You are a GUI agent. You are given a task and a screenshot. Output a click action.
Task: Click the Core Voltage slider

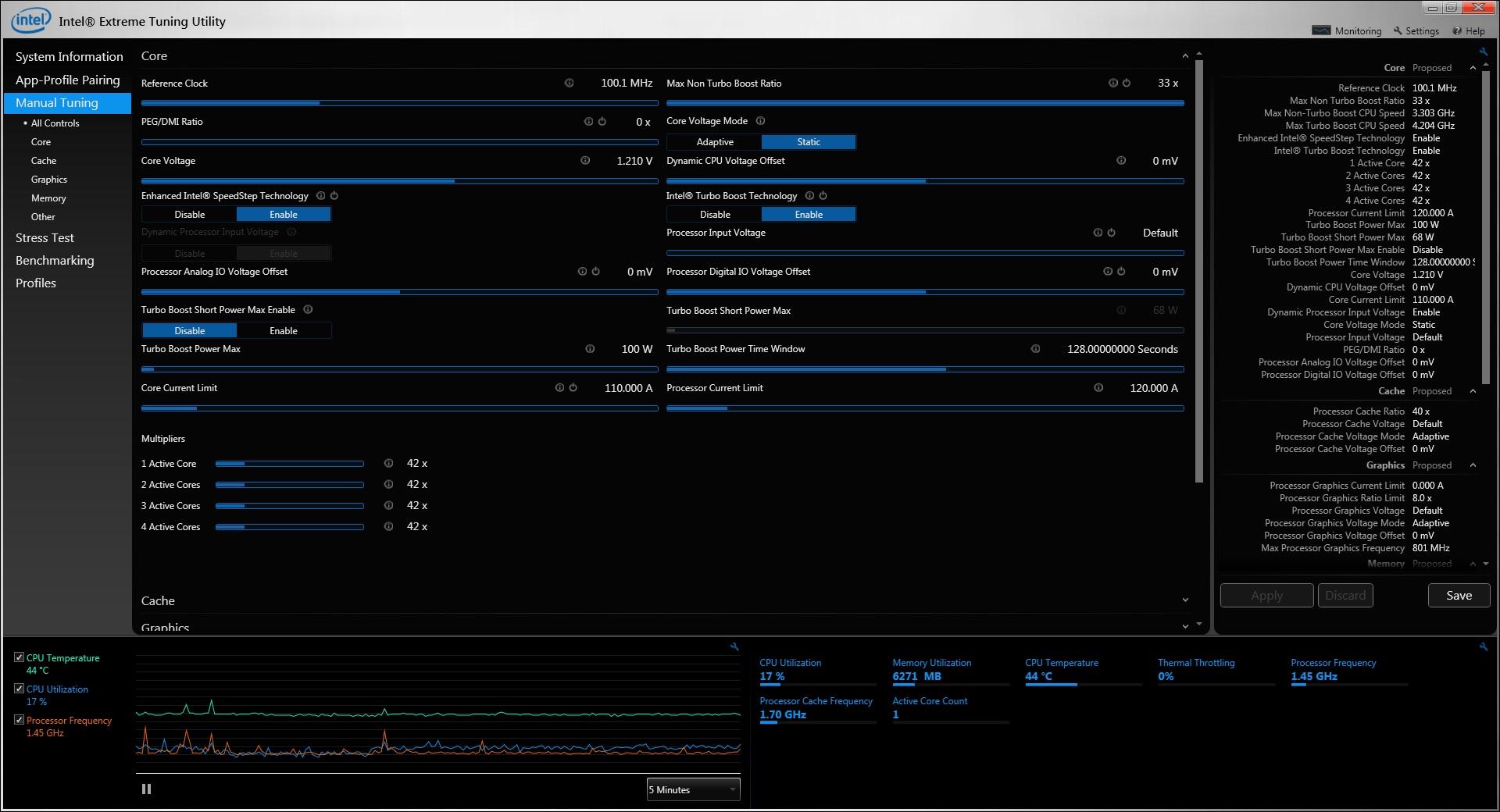coord(399,181)
